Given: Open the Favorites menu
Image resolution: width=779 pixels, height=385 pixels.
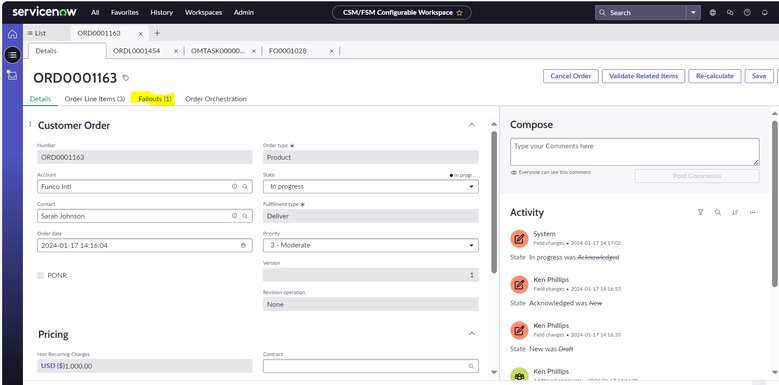Looking at the screenshot, I should tap(125, 12).
